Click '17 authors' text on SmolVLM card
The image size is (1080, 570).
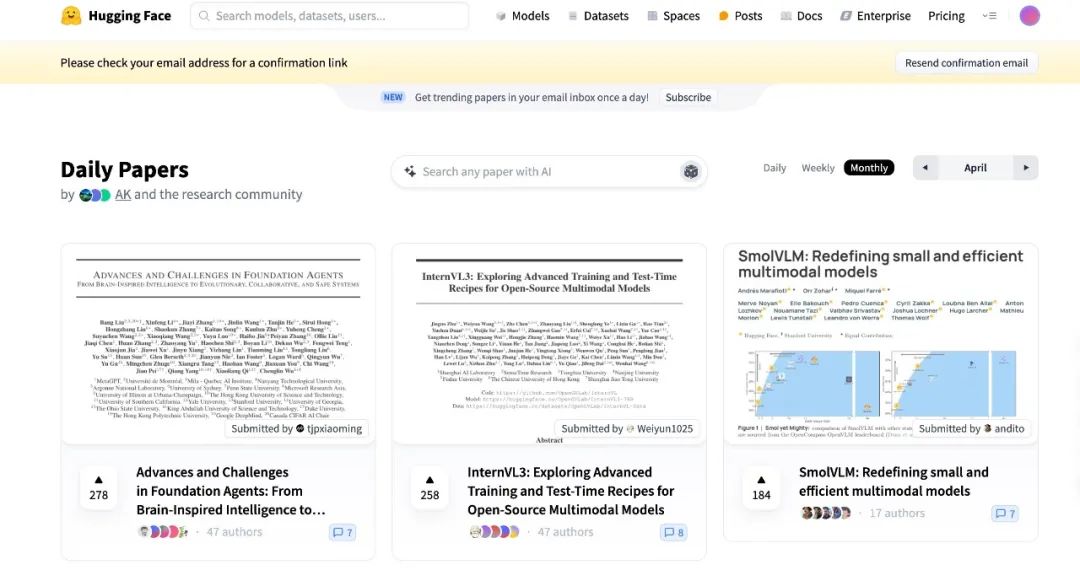click(x=897, y=513)
